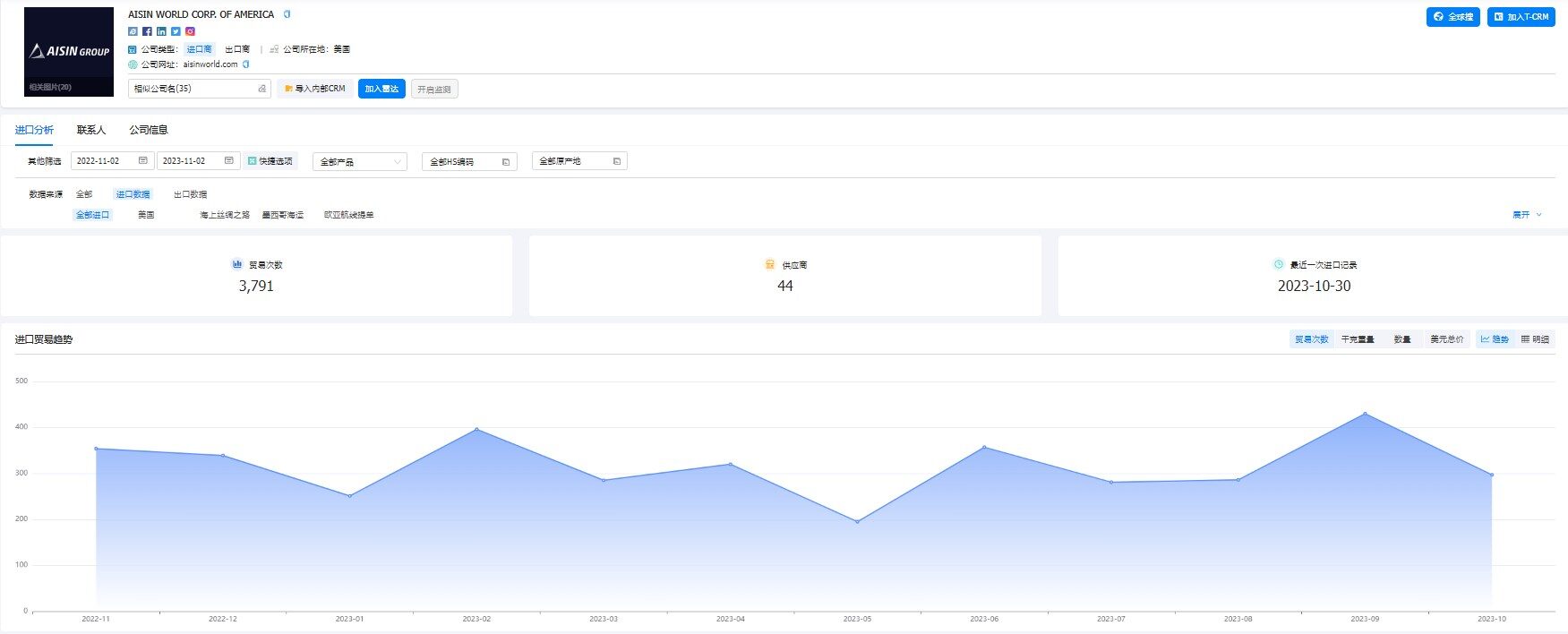Click the 全球搜 button
Image resolution: width=1568 pixels, height=634 pixels.
coord(1452,17)
